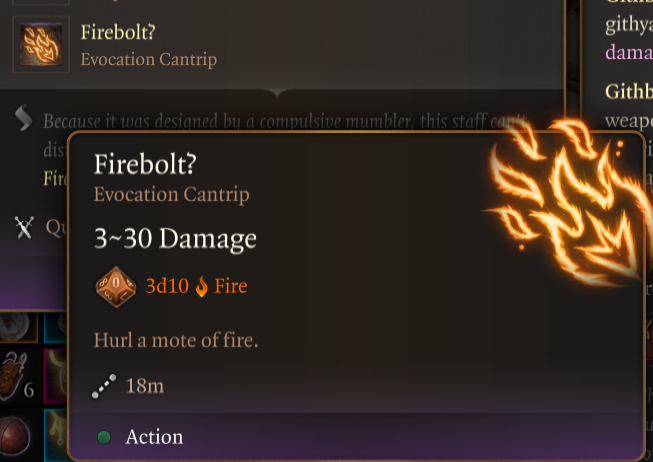The image size is (653, 462).
Task: Click the Firebolt? label in item panel
Action: [118, 32]
